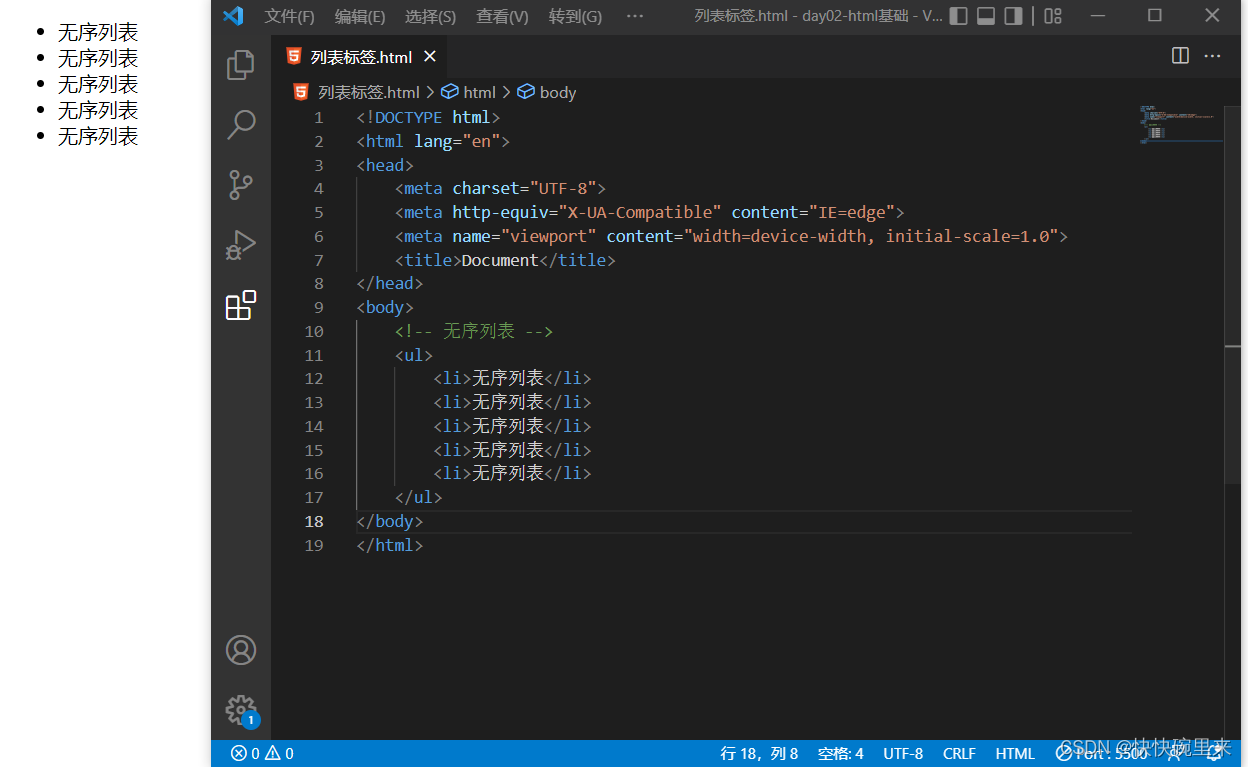Change indentation via 空格: 4

(x=841, y=754)
